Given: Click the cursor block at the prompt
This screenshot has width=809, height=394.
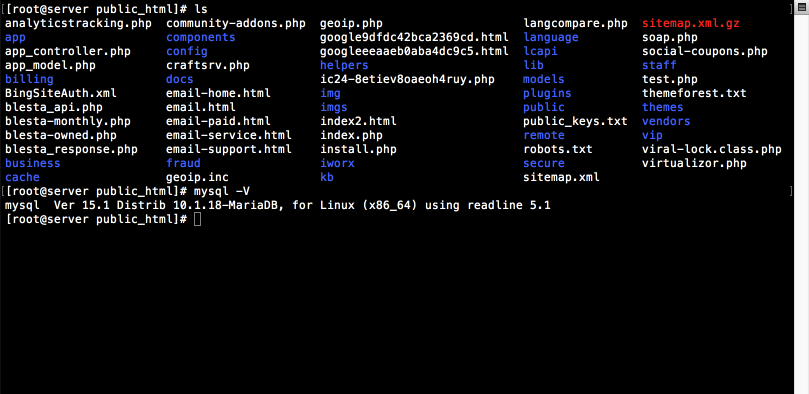Looking at the screenshot, I should [198, 219].
